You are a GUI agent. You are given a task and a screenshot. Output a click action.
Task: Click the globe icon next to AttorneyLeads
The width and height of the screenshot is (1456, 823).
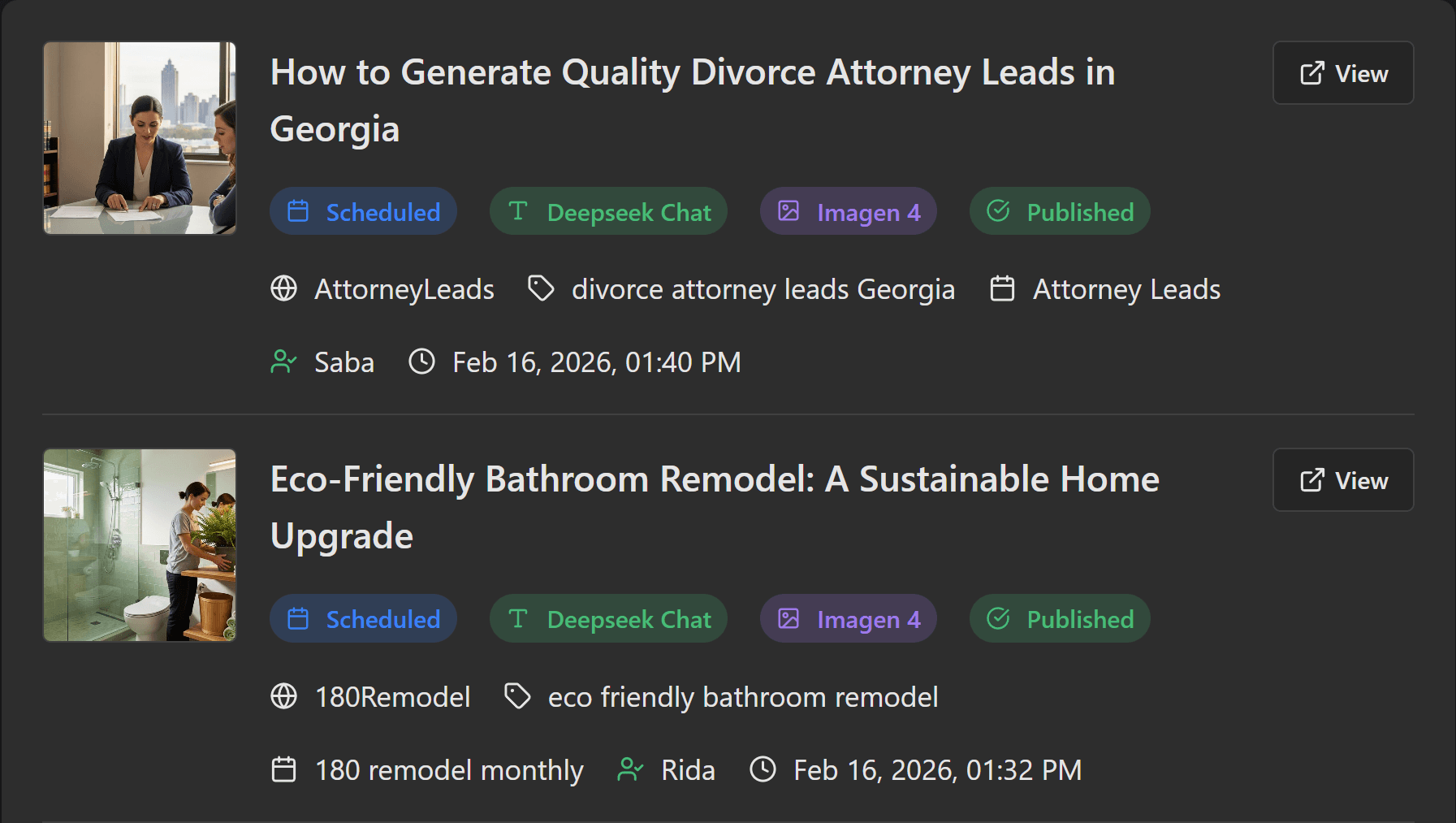tap(284, 288)
